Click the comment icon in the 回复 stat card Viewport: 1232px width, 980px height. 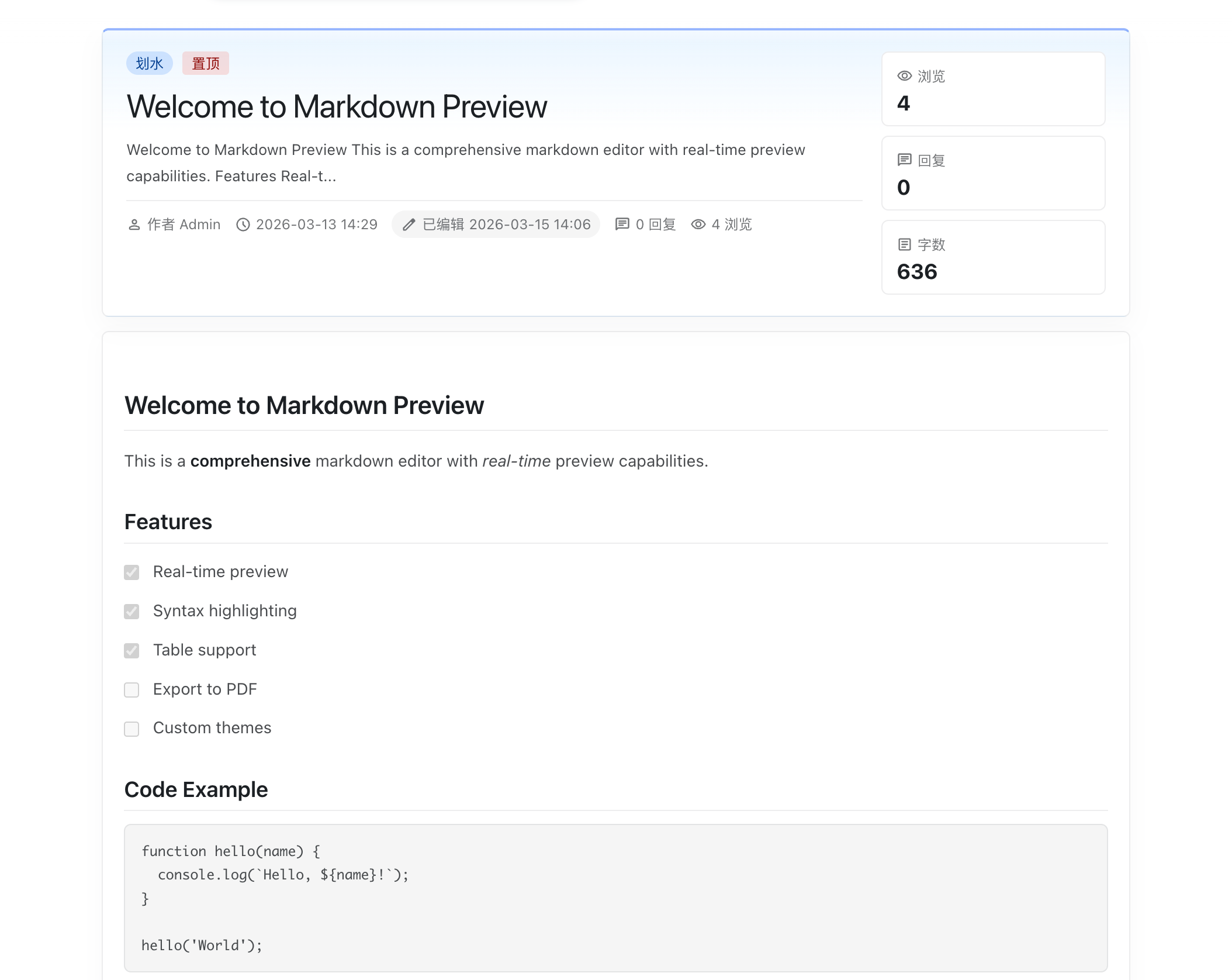(904, 160)
